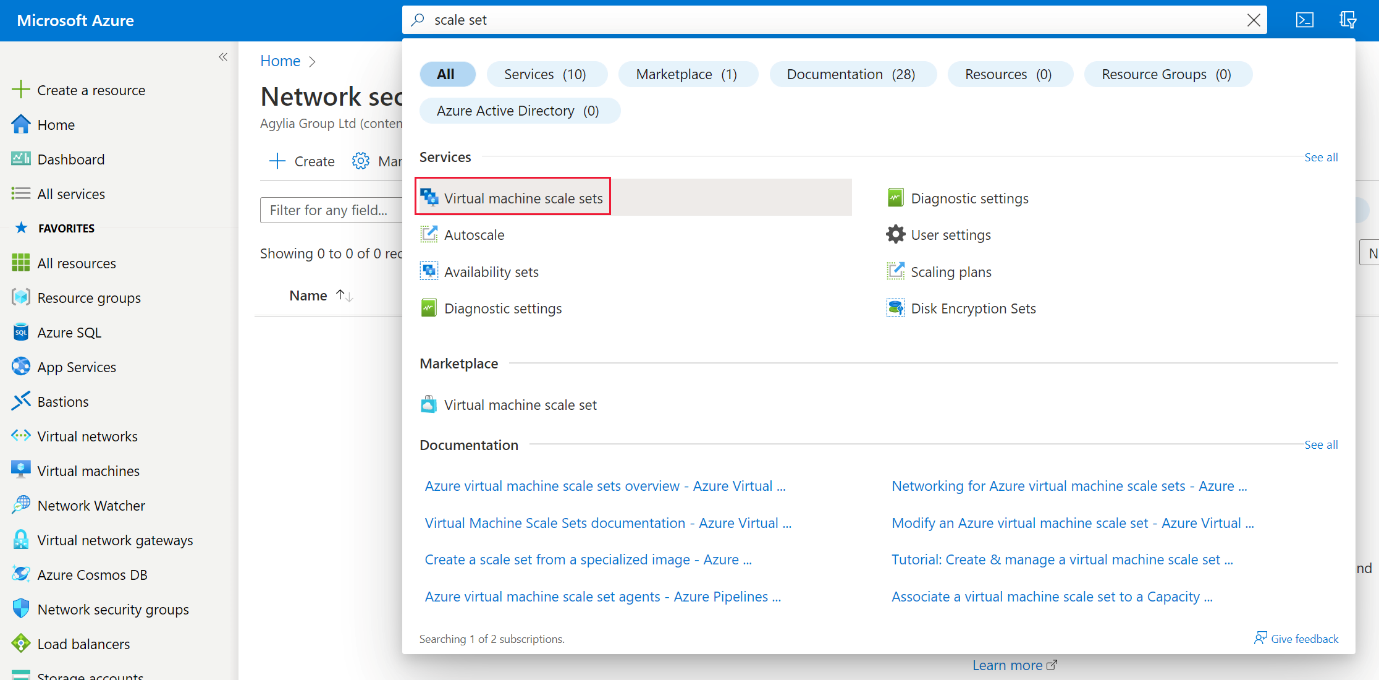Image resolution: width=1379 pixels, height=680 pixels.
Task: Open Azure virtual machine scale sets overview doc
Action: coord(605,486)
